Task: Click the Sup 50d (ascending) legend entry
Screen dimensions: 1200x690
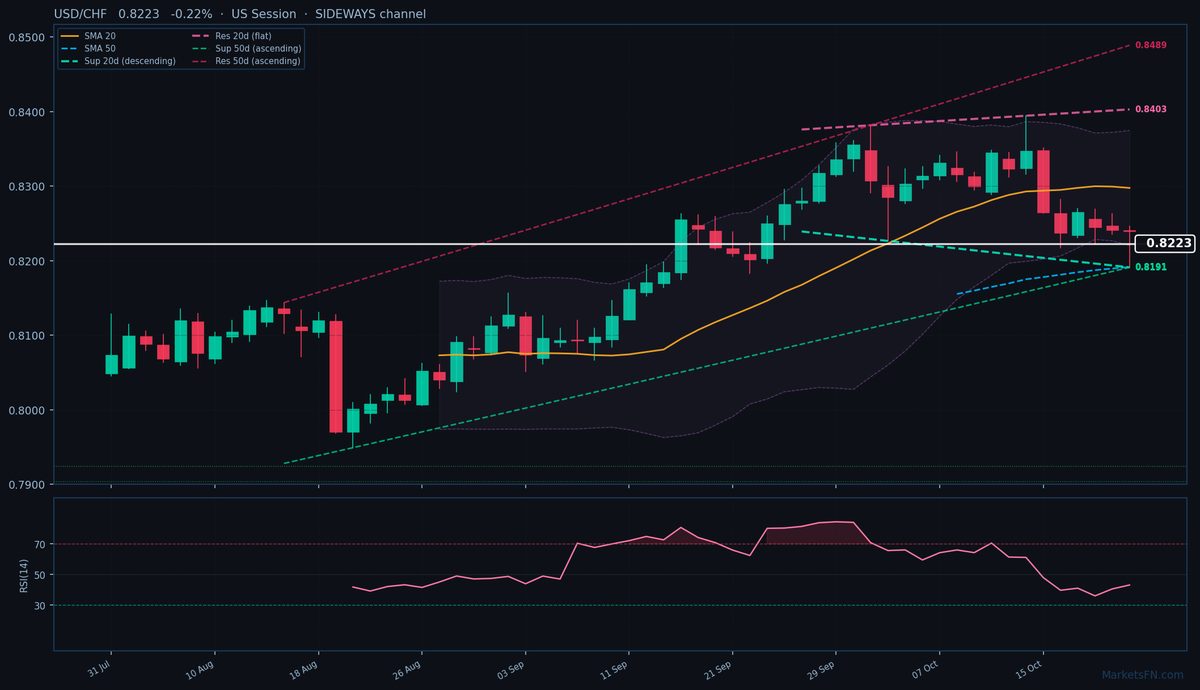Action: 245,48
